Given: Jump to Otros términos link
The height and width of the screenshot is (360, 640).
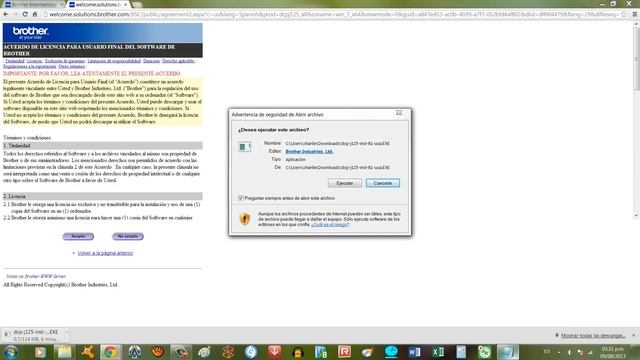Looking at the screenshot, I should coord(71,67).
